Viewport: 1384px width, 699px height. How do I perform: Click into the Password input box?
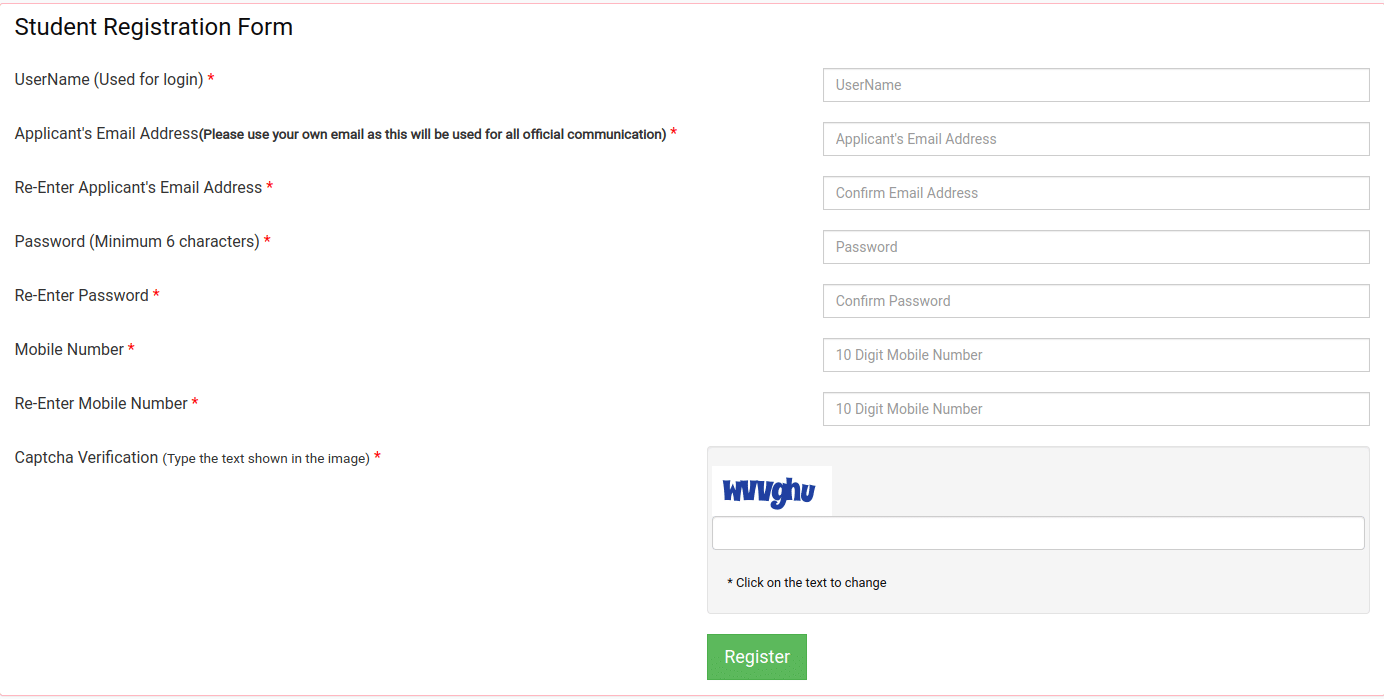[x=1095, y=247]
